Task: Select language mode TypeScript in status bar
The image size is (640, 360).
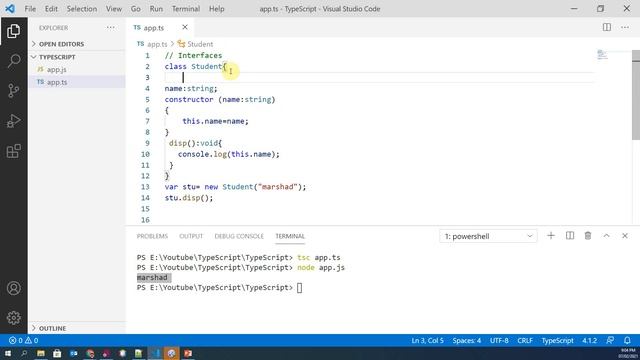Action: click(557, 340)
